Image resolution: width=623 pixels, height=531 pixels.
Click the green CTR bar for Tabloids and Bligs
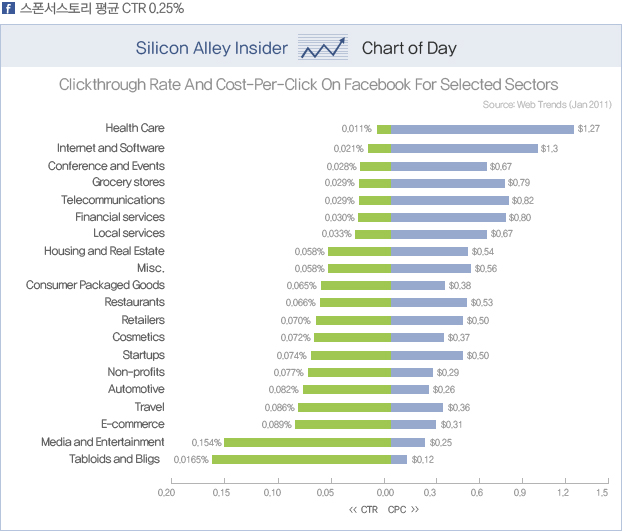[301, 459]
